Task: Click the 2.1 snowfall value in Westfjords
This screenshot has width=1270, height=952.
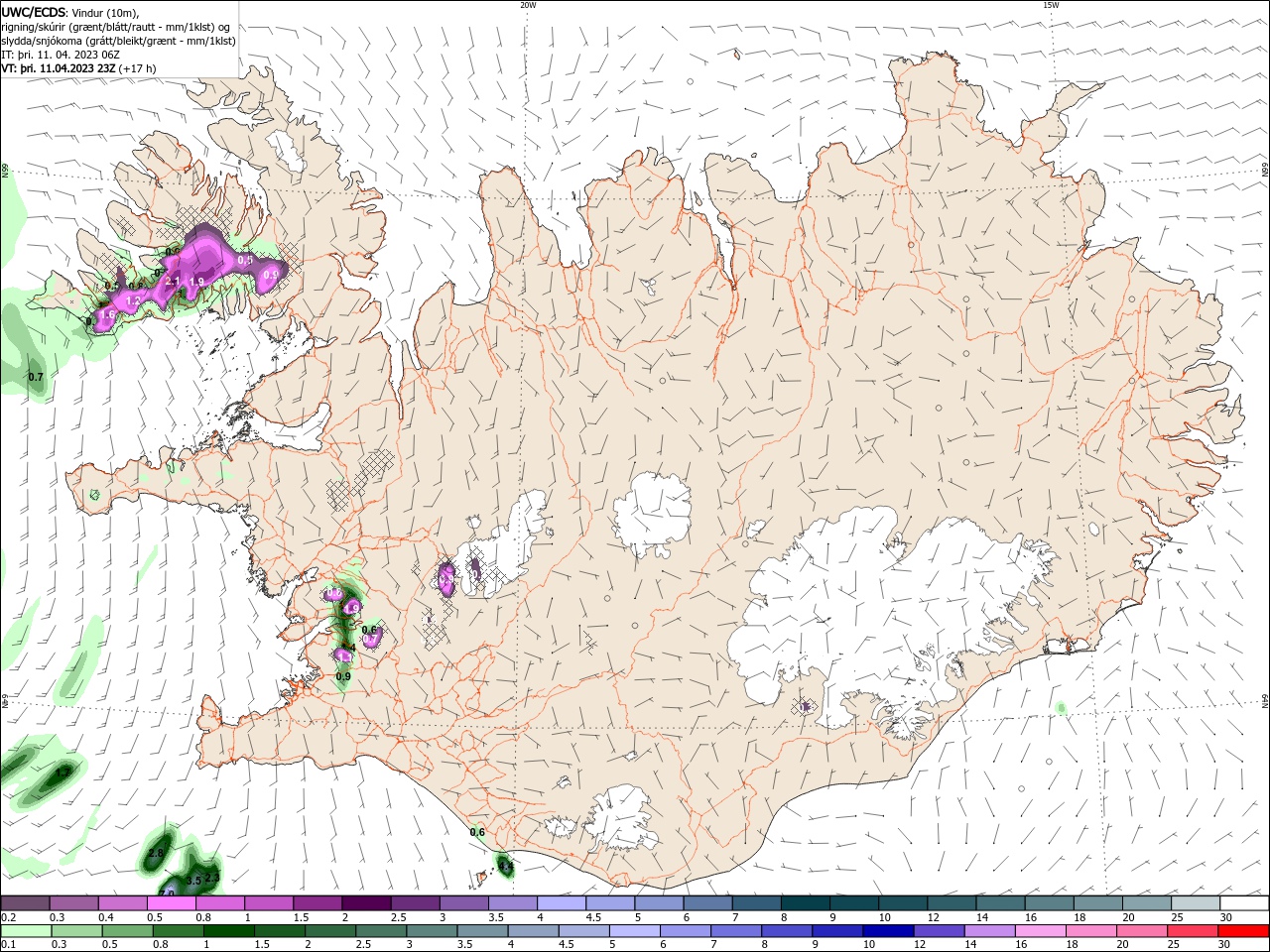Action: click(172, 282)
